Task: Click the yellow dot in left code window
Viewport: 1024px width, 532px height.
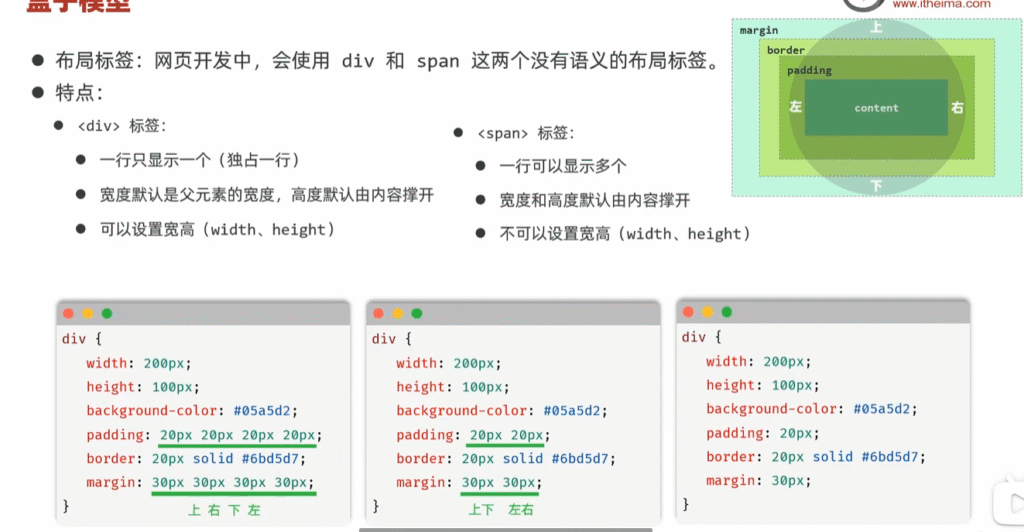Action: coord(88,314)
